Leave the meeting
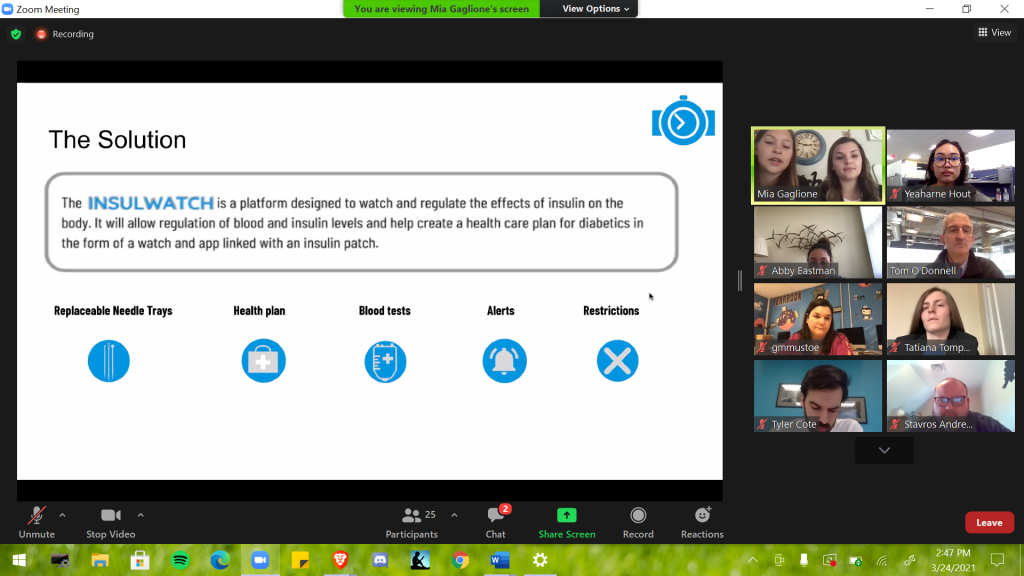Image resolution: width=1024 pixels, height=576 pixels. (989, 522)
